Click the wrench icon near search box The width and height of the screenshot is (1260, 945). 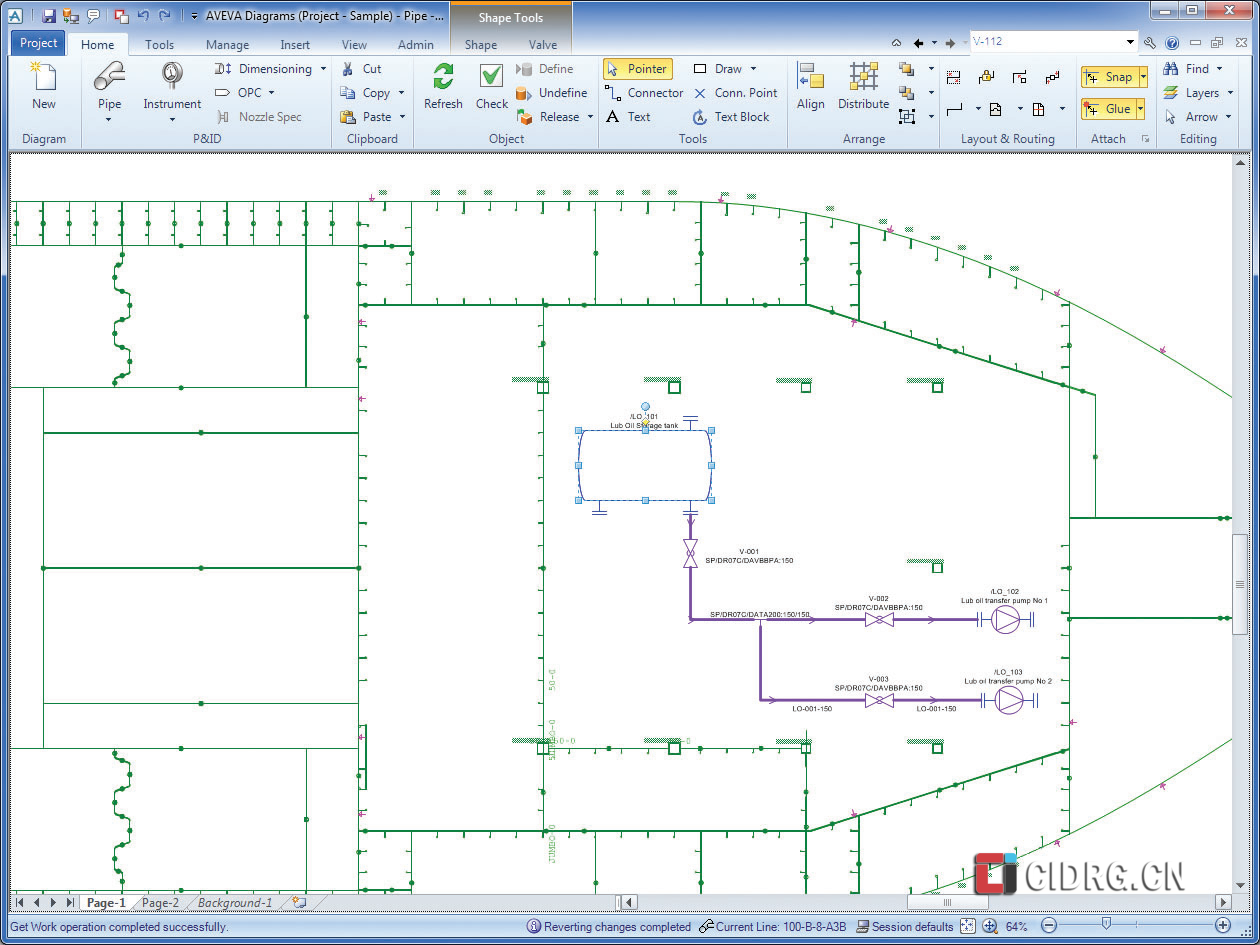(x=1150, y=43)
